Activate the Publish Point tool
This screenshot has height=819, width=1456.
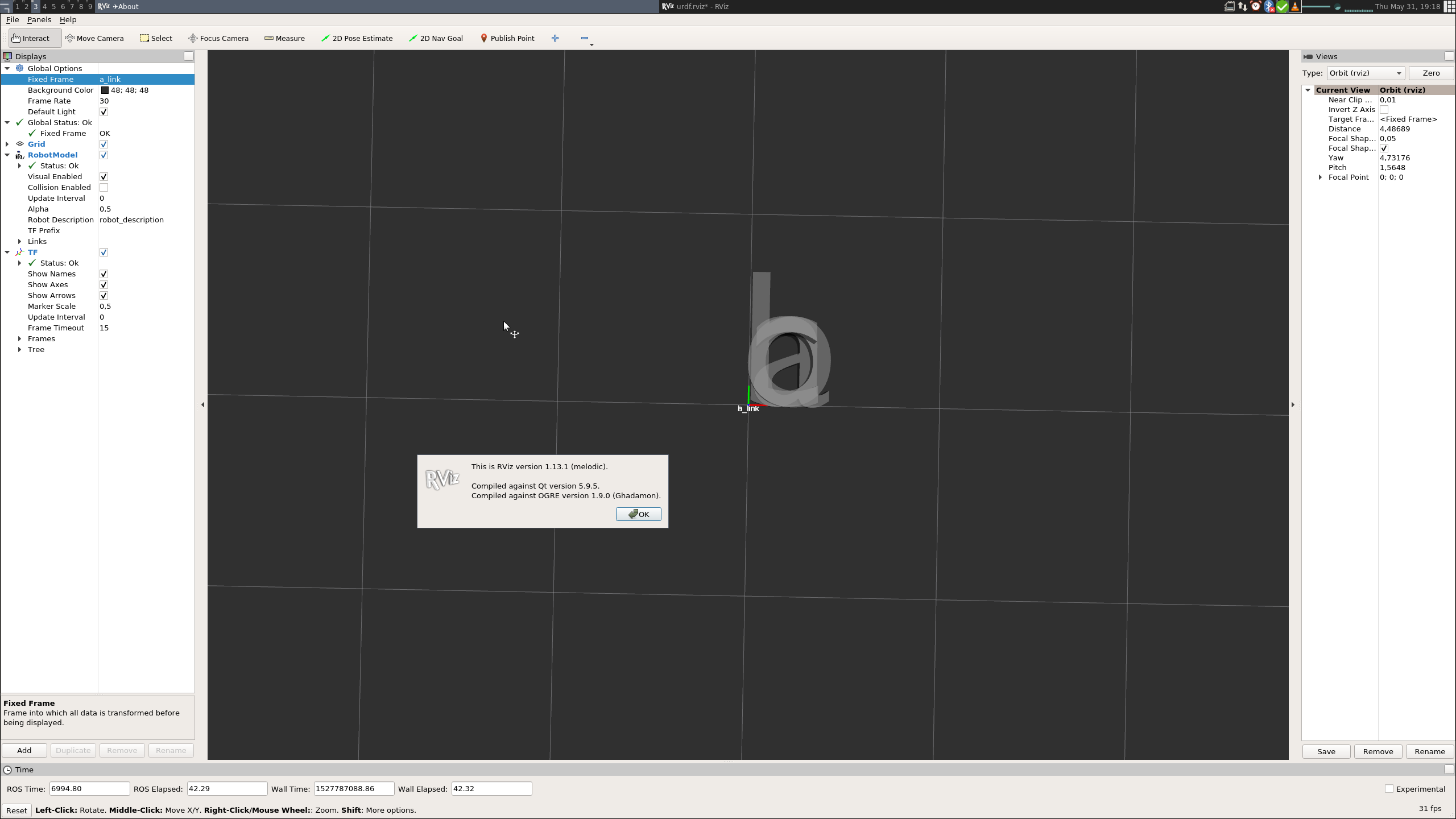coord(507,38)
